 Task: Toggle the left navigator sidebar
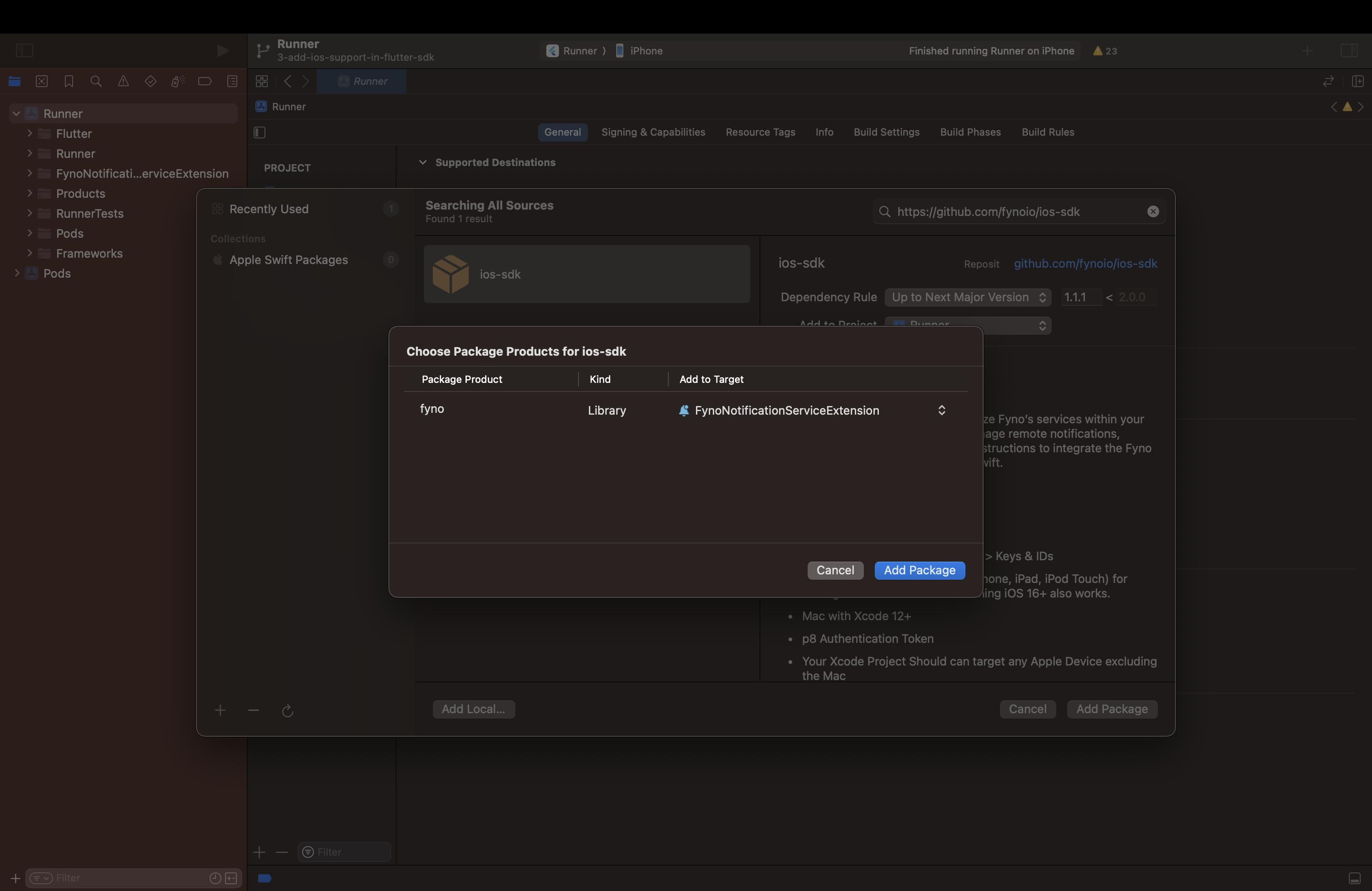(x=24, y=51)
